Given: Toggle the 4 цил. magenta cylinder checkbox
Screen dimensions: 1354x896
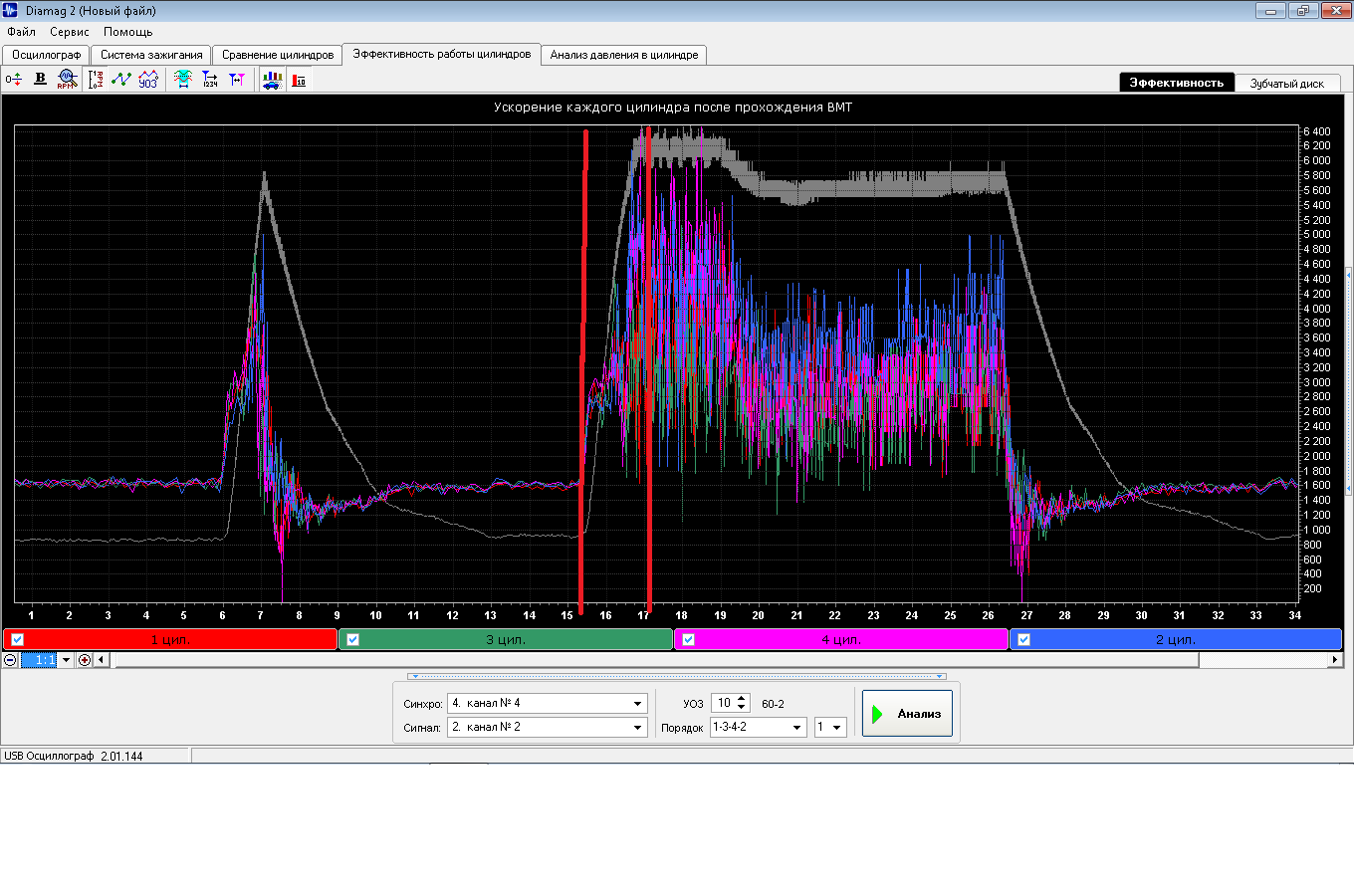Looking at the screenshot, I should 688,640.
